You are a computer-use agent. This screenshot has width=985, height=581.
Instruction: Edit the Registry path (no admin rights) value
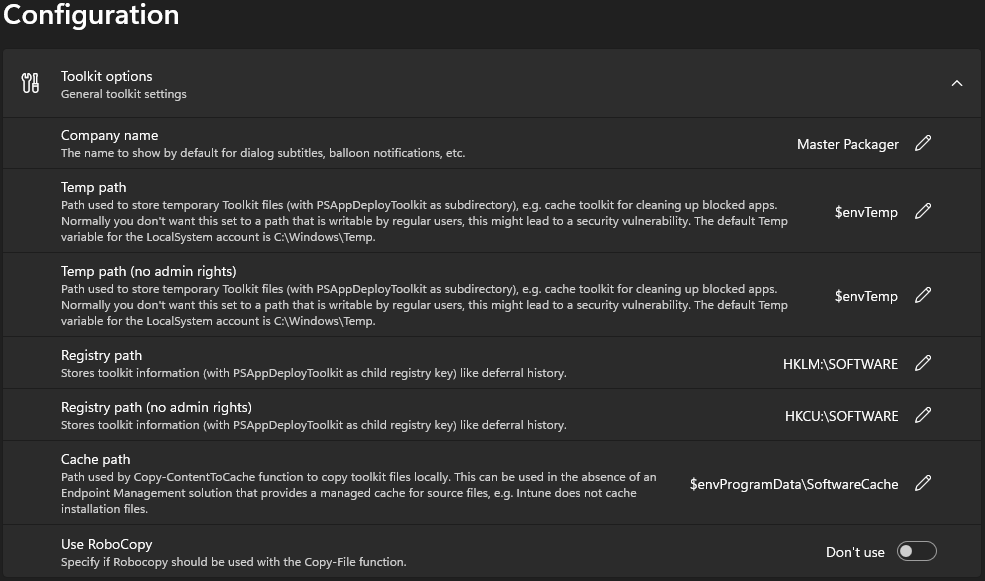point(922,415)
